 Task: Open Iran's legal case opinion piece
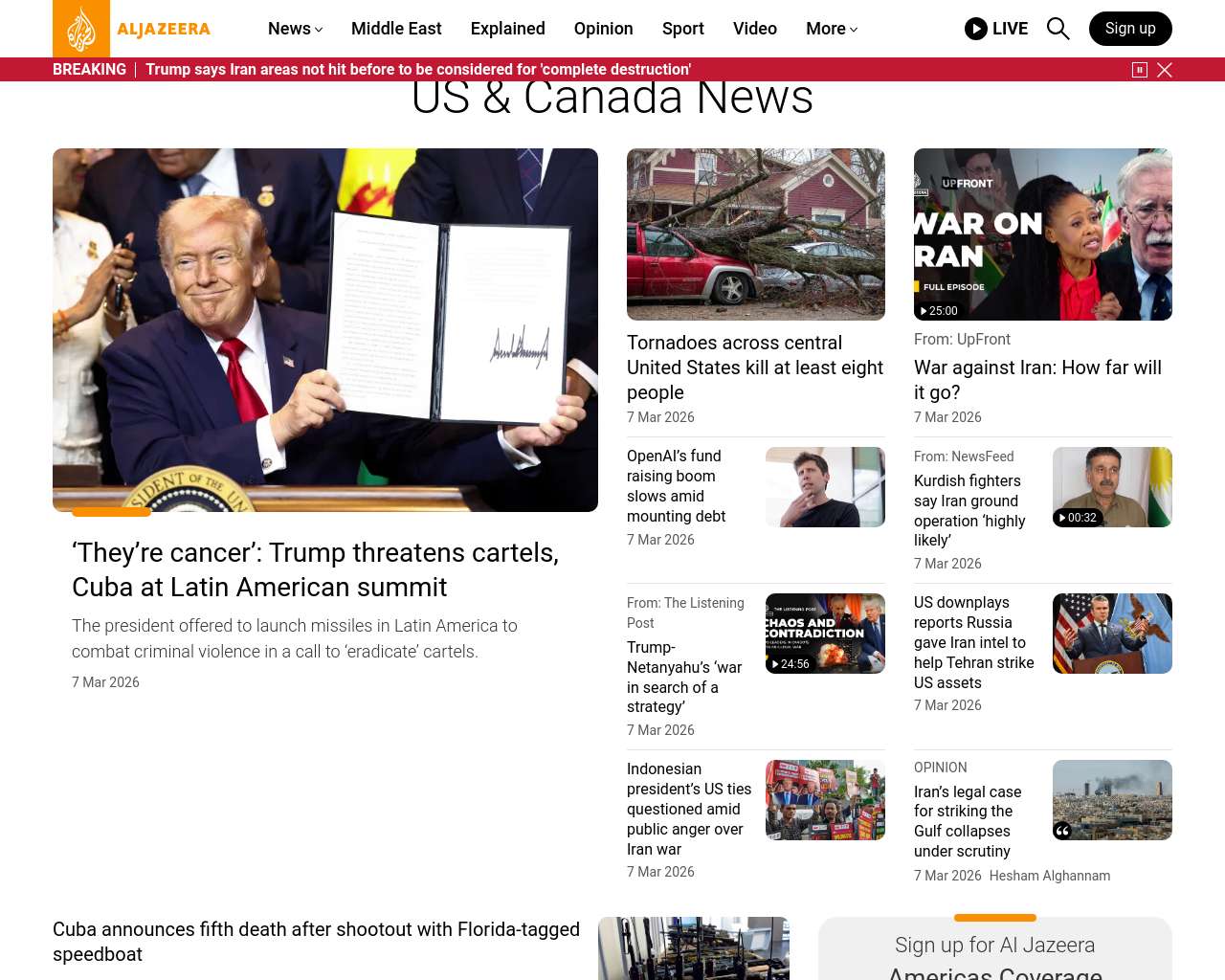coord(968,821)
